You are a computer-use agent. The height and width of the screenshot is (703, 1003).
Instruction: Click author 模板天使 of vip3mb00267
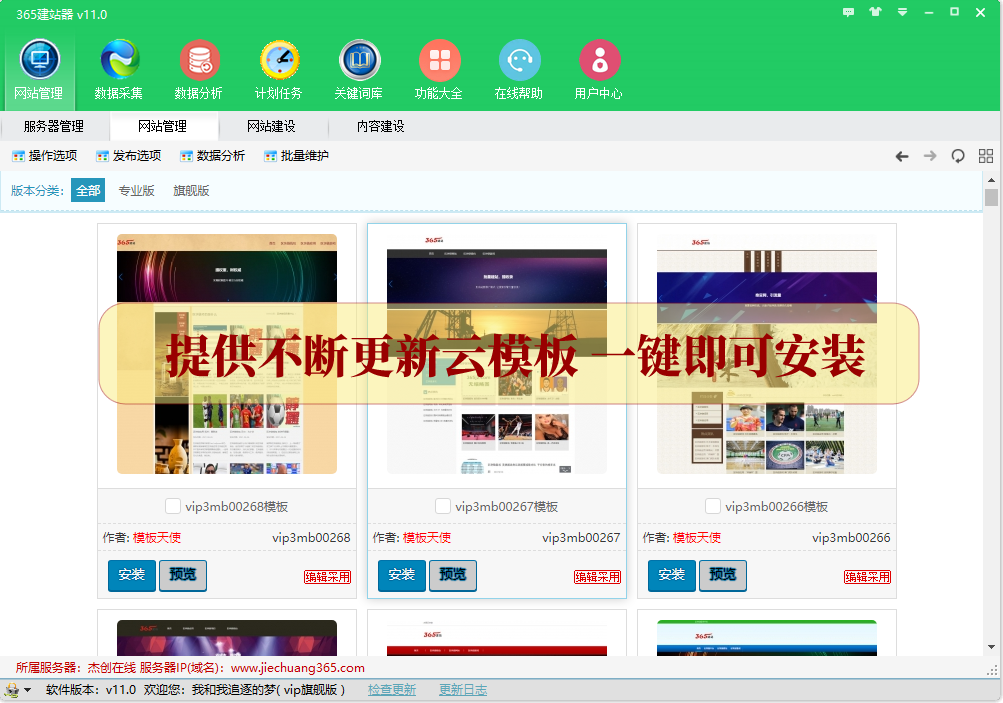(x=427, y=538)
